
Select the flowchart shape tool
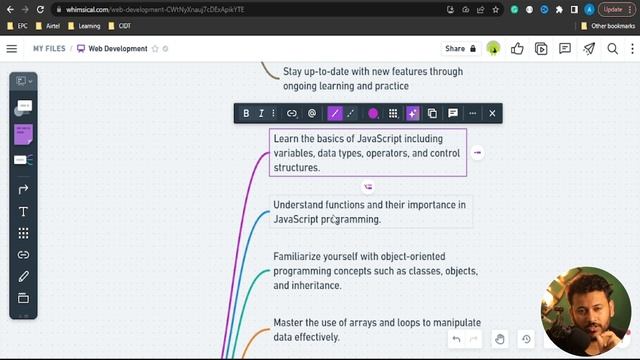23,108
